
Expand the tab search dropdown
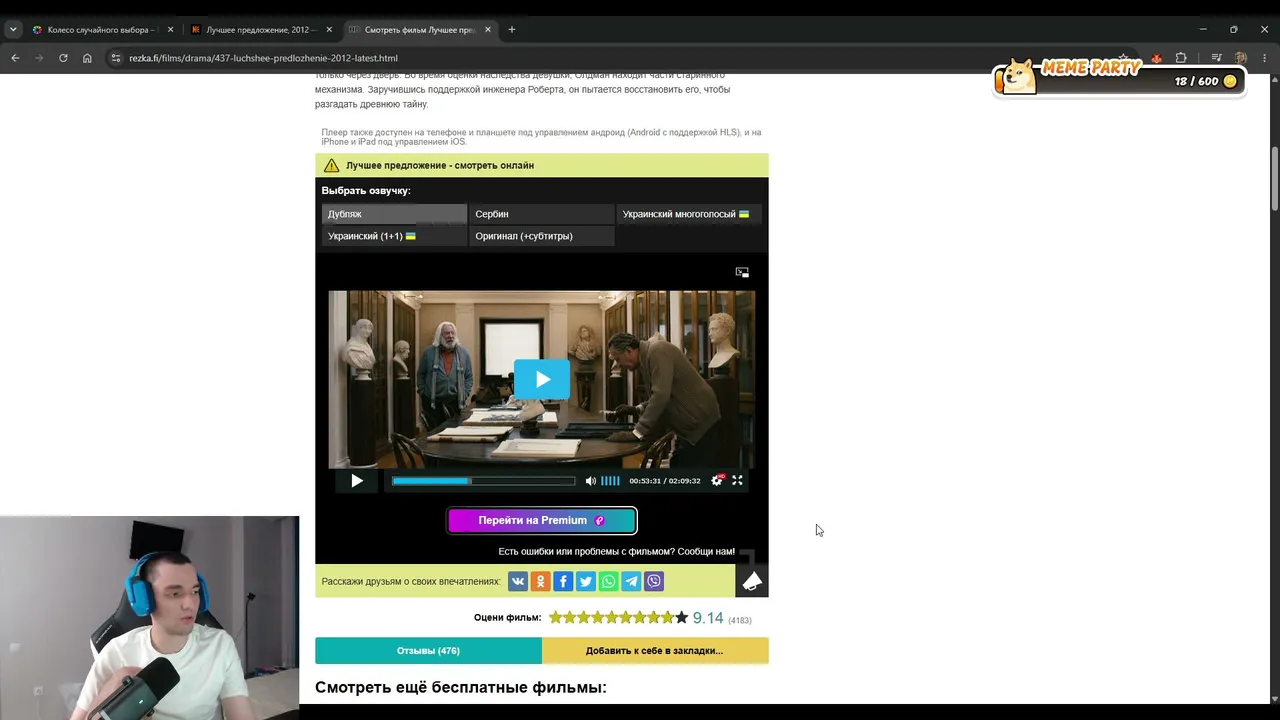coord(13,30)
